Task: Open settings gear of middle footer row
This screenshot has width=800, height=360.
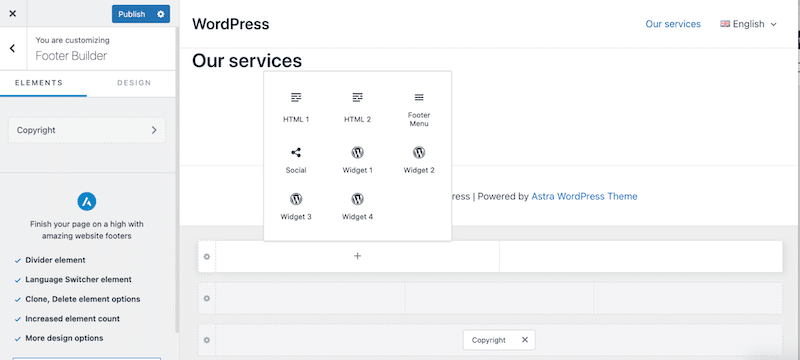Action: [207, 298]
